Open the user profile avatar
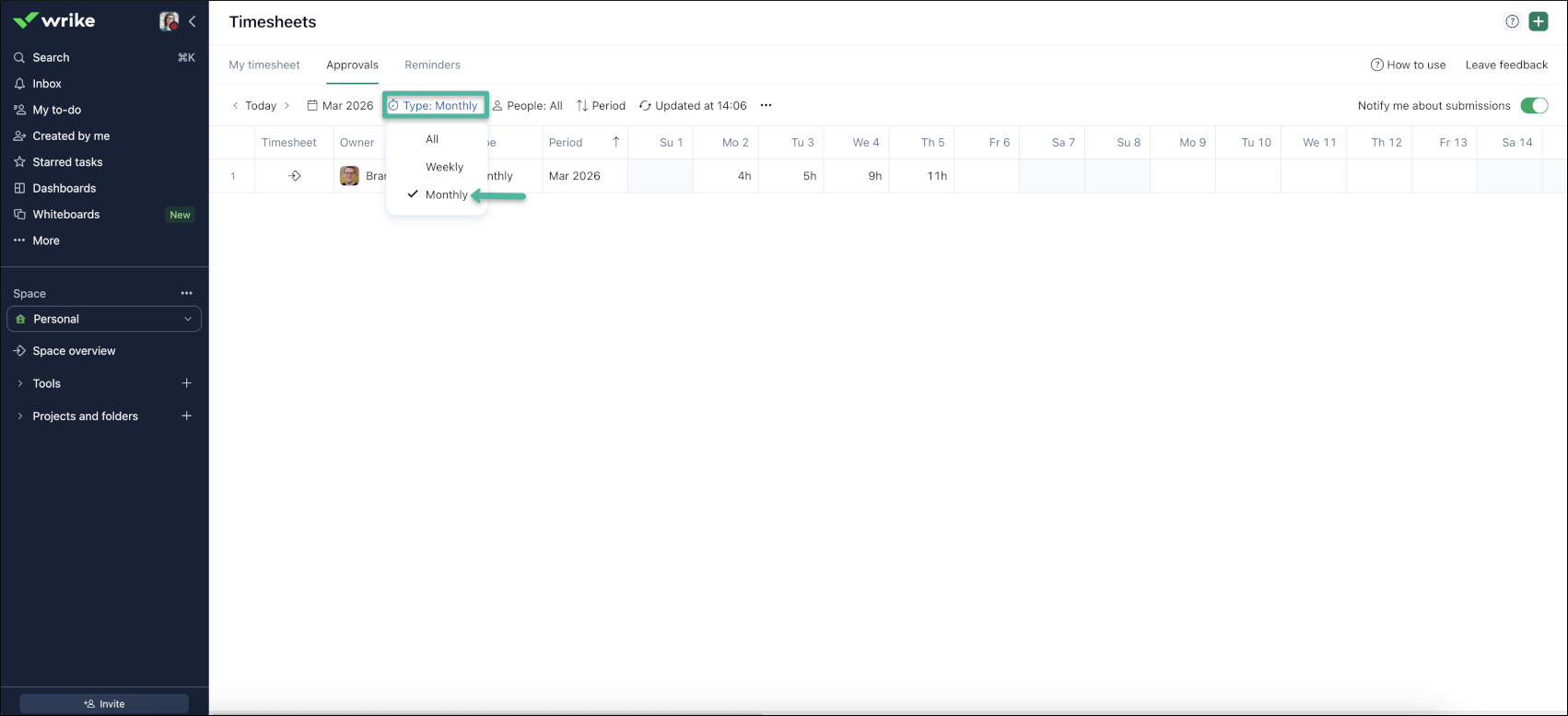The height and width of the screenshot is (716, 1568). click(169, 21)
